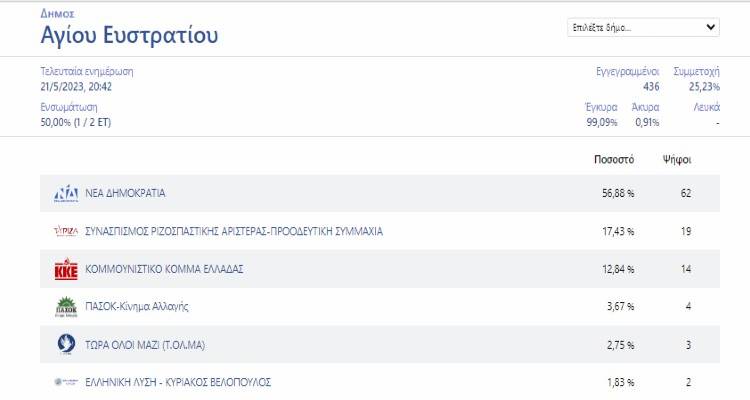Click the Δήμος breadcrumb label

[x=56, y=15]
